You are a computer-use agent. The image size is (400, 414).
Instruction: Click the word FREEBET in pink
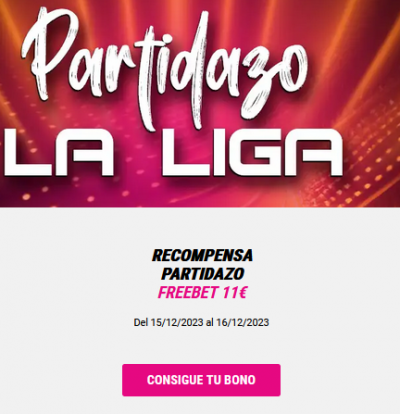188,293
